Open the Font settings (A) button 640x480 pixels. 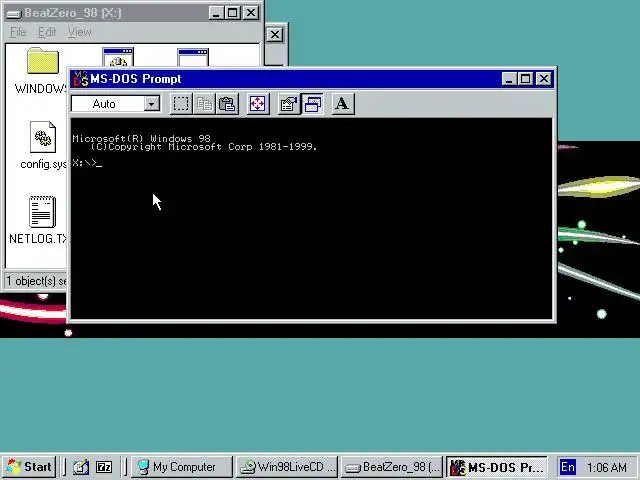(x=342, y=104)
